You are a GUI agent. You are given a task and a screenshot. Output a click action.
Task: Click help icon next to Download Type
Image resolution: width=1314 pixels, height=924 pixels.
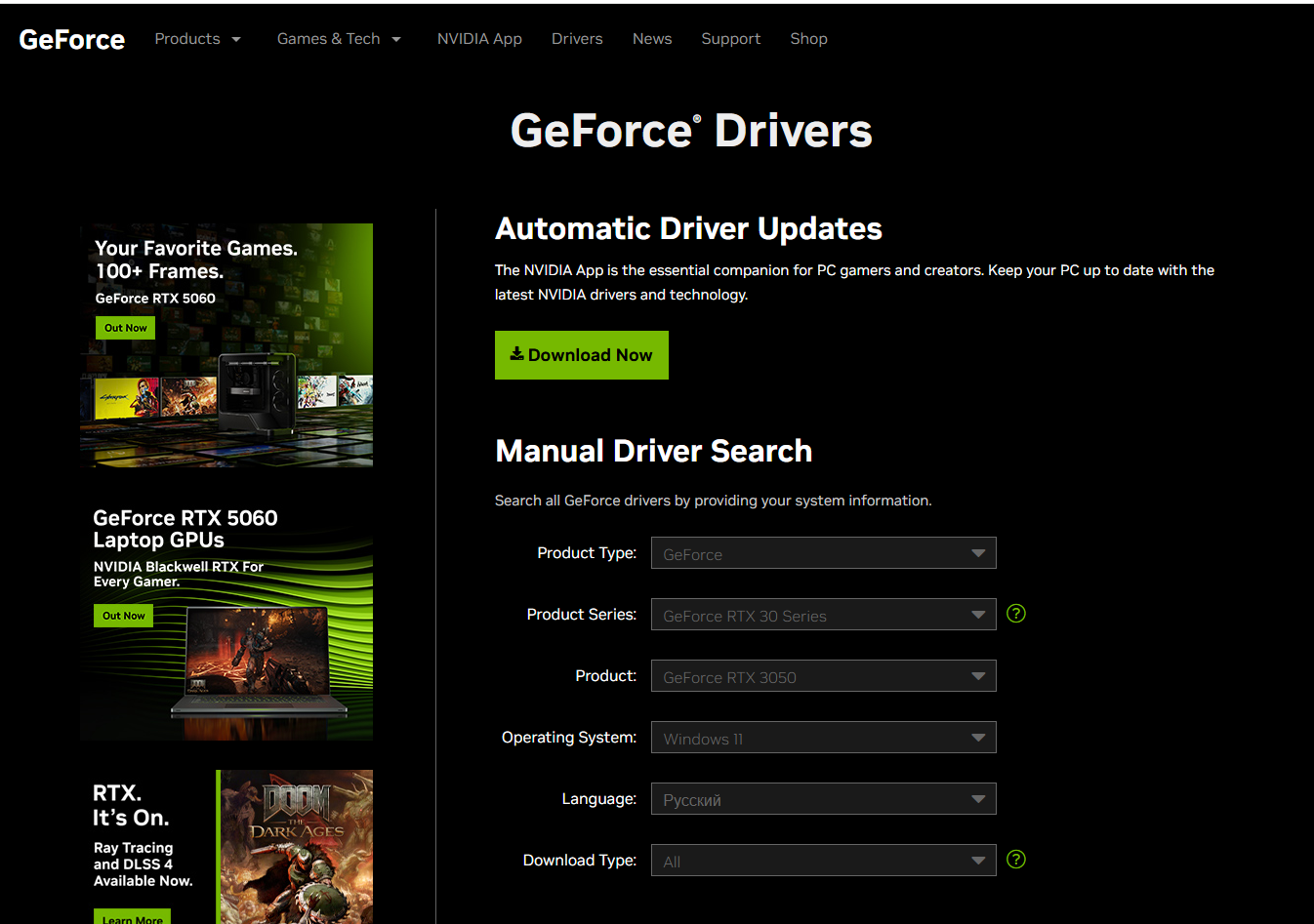(1016, 860)
